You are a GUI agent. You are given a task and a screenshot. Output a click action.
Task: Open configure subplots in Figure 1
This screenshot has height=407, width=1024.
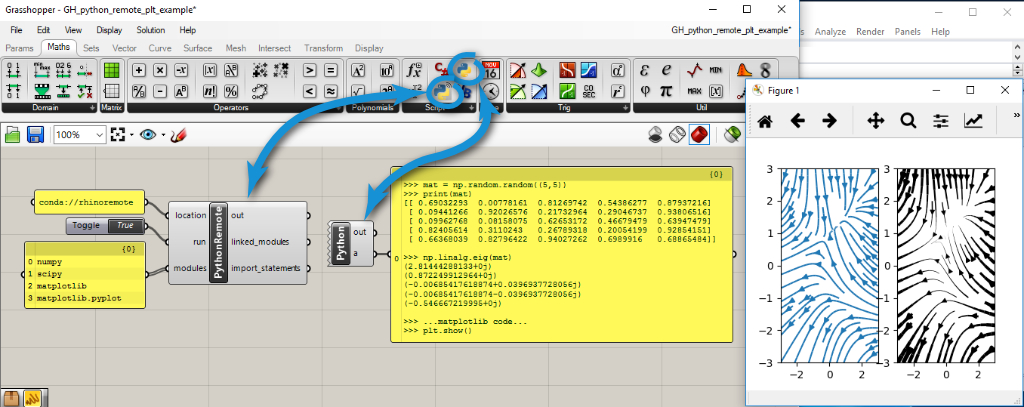[x=940, y=121]
